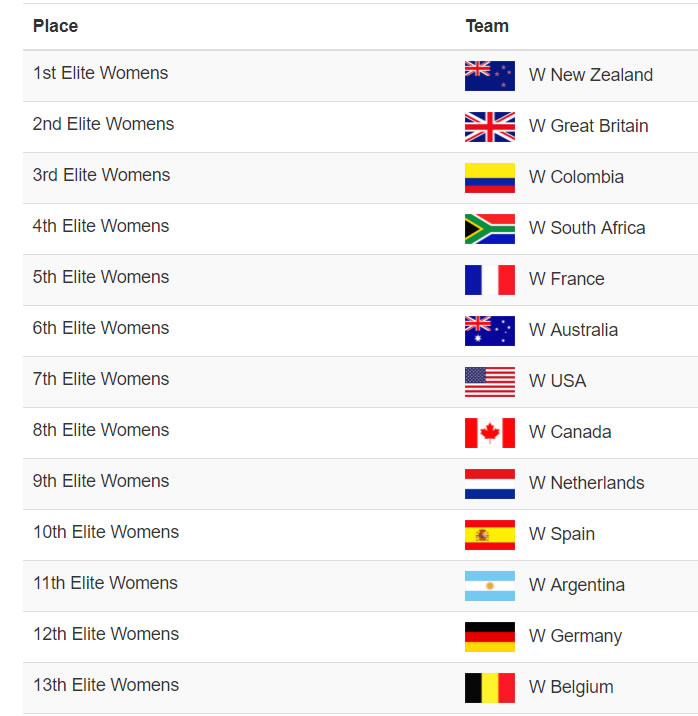Open the W Great Britain team link

(x=588, y=126)
